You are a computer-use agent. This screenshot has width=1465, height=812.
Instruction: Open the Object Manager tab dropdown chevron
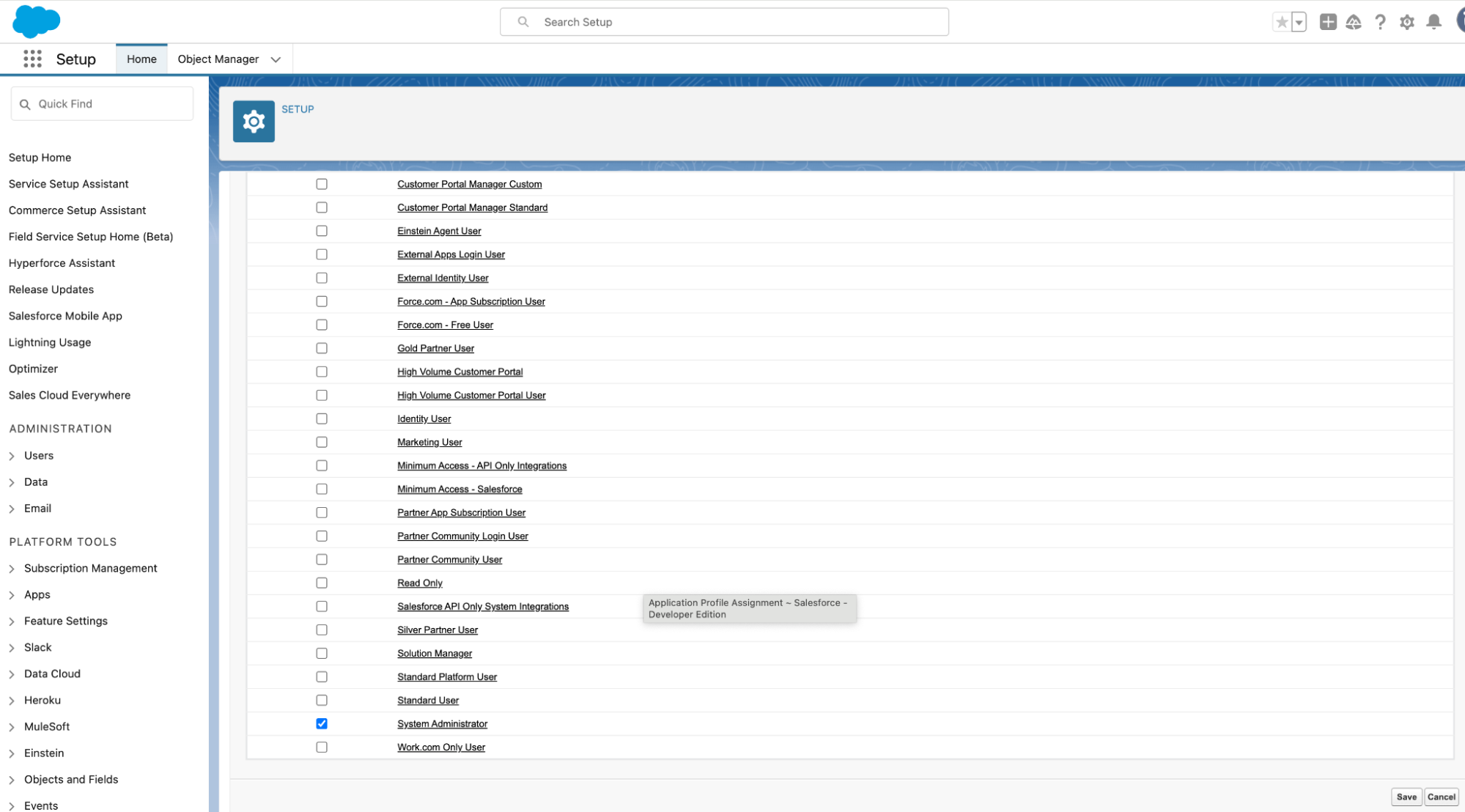(x=276, y=59)
